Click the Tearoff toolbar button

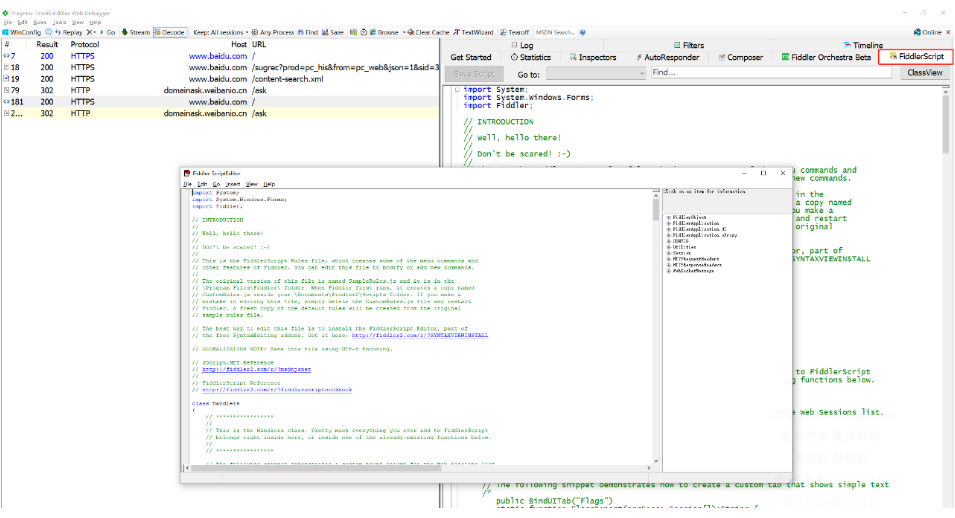515,32
